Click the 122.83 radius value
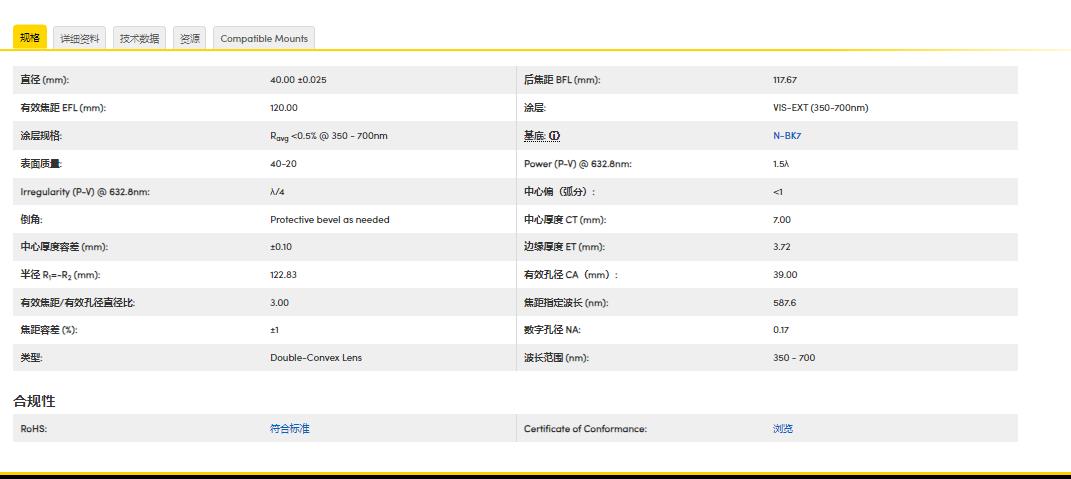 [284, 275]
